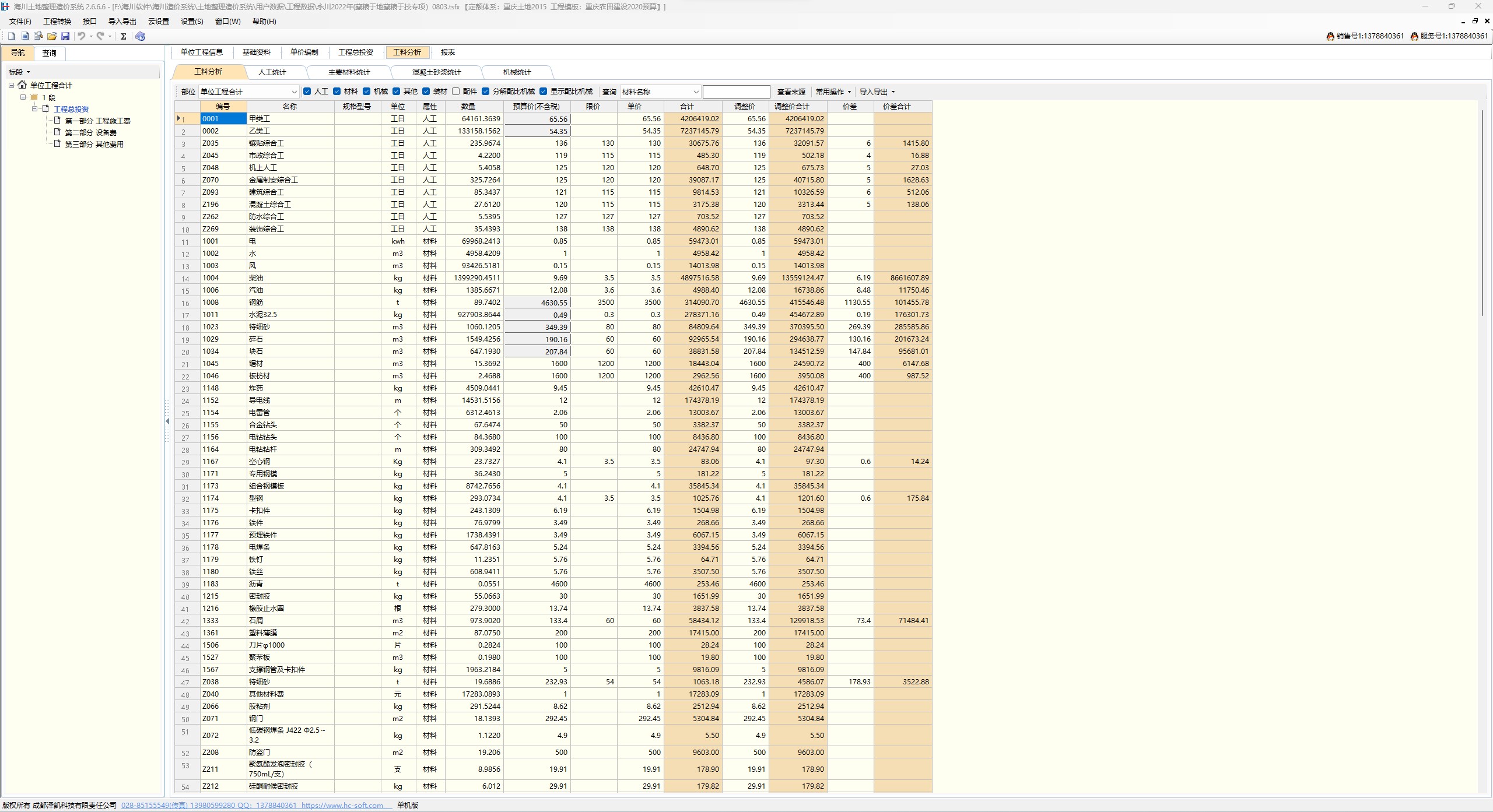
Task: Click the section icon beside 1 段
Action: tap(34, 97)
